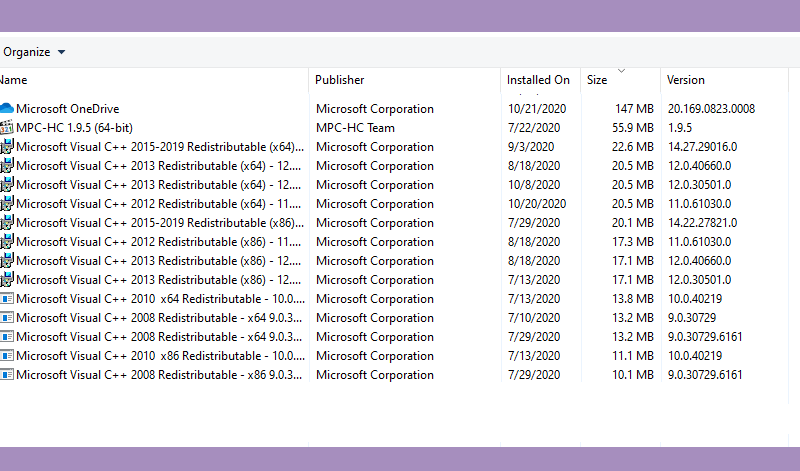The height and width of the screenshot is (471, 800).
Task: Select the MPC-HC 1.9.5 (64-bit) entry
Action: [74, 128]
